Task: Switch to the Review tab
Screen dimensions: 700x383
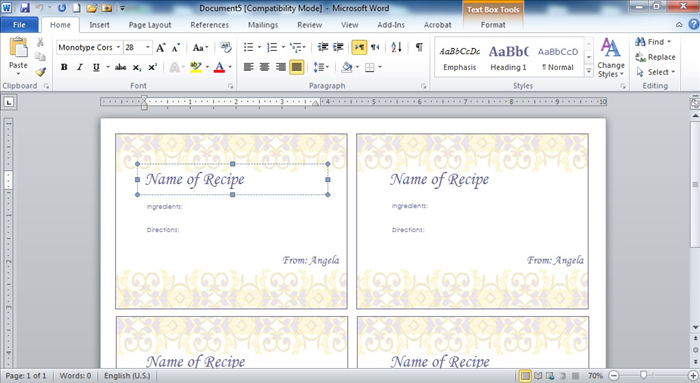Action: pos(309,25)
